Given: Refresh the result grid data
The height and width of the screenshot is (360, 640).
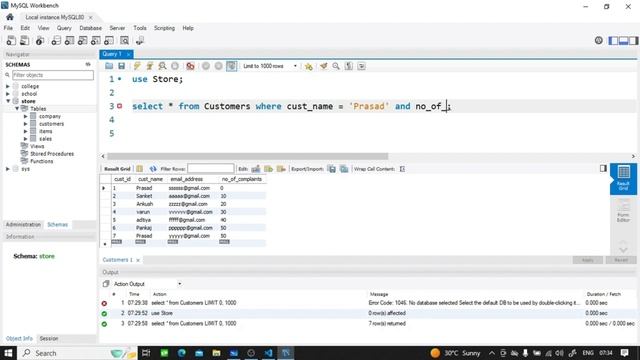Looking at the screenshot, I should 153,169.
